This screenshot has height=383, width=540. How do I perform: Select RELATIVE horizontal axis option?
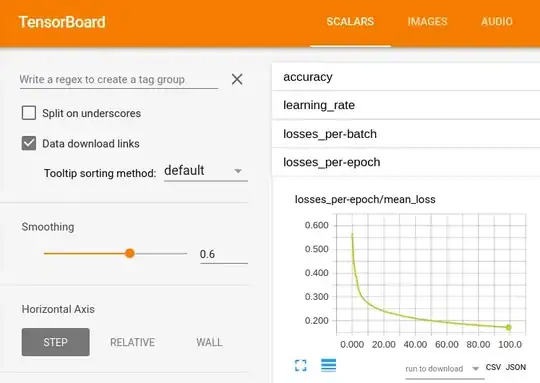point(133,342)
